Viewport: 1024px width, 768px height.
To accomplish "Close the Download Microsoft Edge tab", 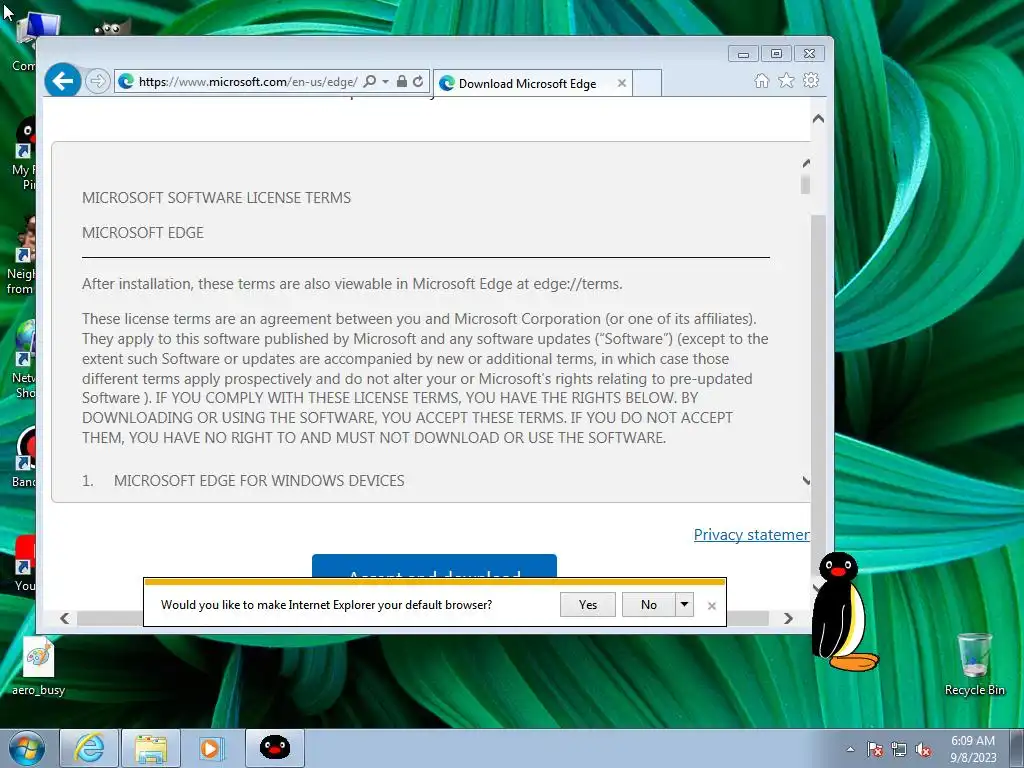I will (622, 84).
